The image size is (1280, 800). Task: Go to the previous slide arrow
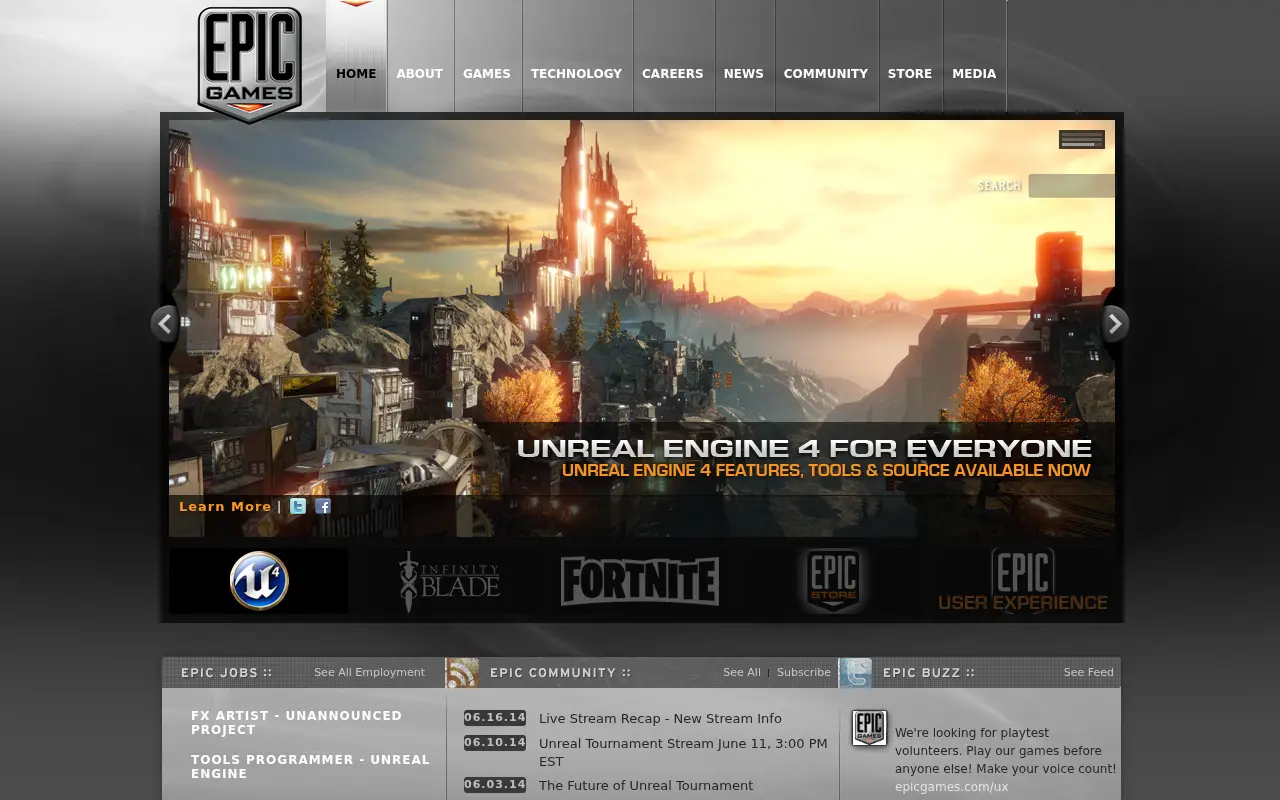click(165, 324)
